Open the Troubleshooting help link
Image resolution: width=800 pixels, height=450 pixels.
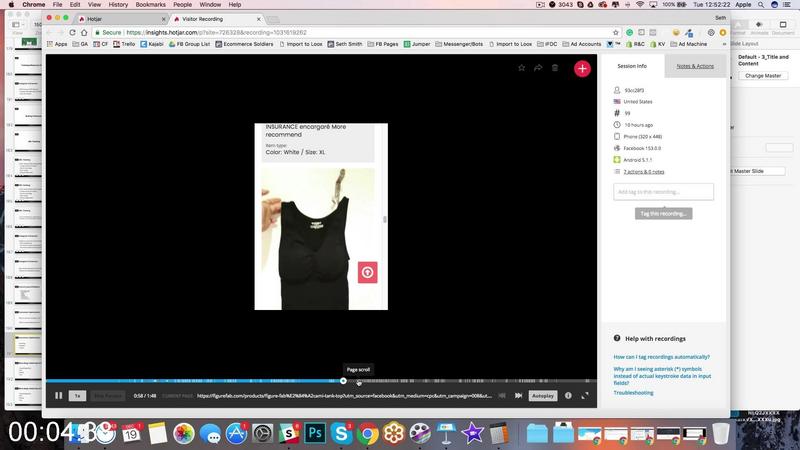(x=633, y=393)
